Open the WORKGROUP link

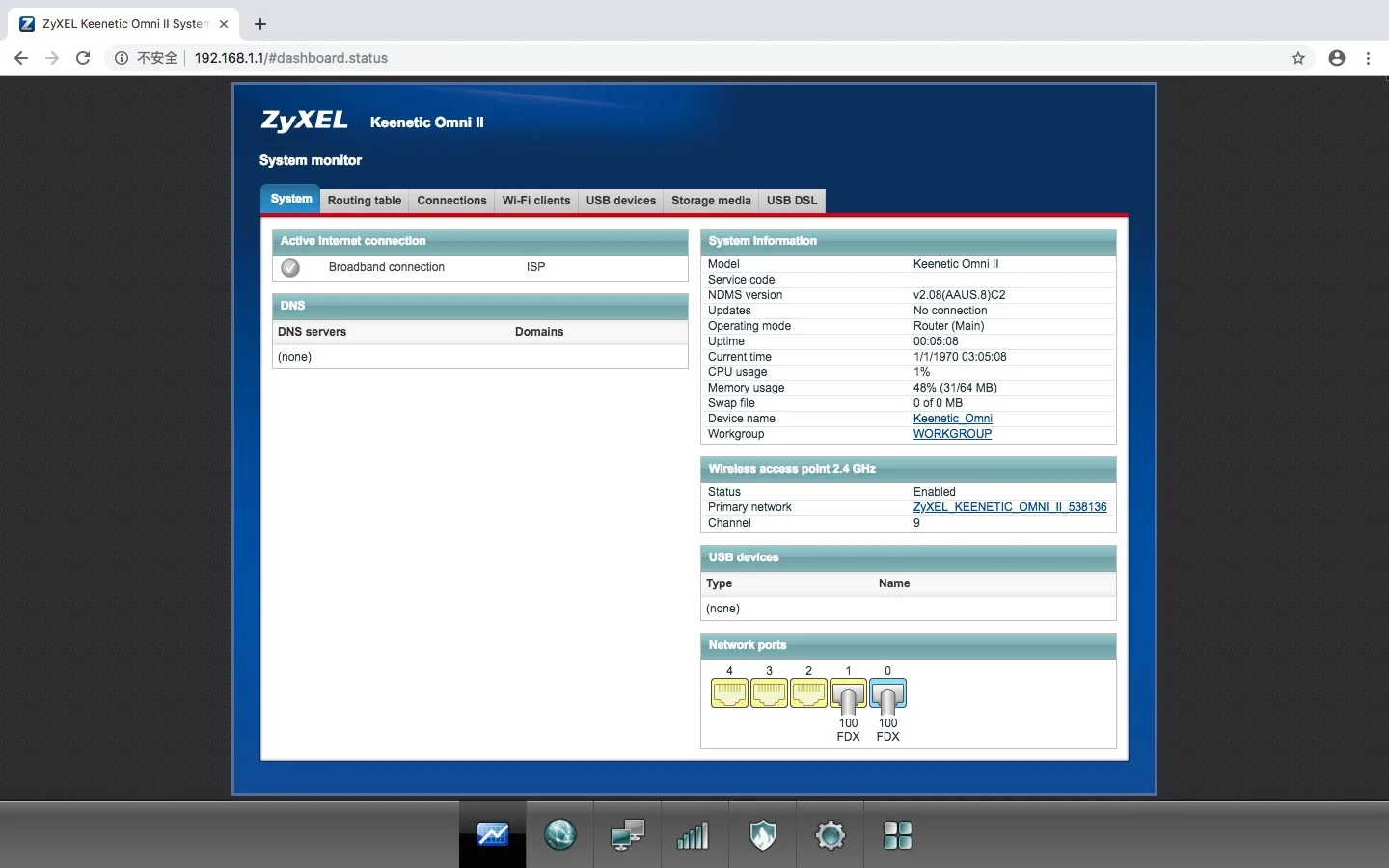[x=952, y=434]
